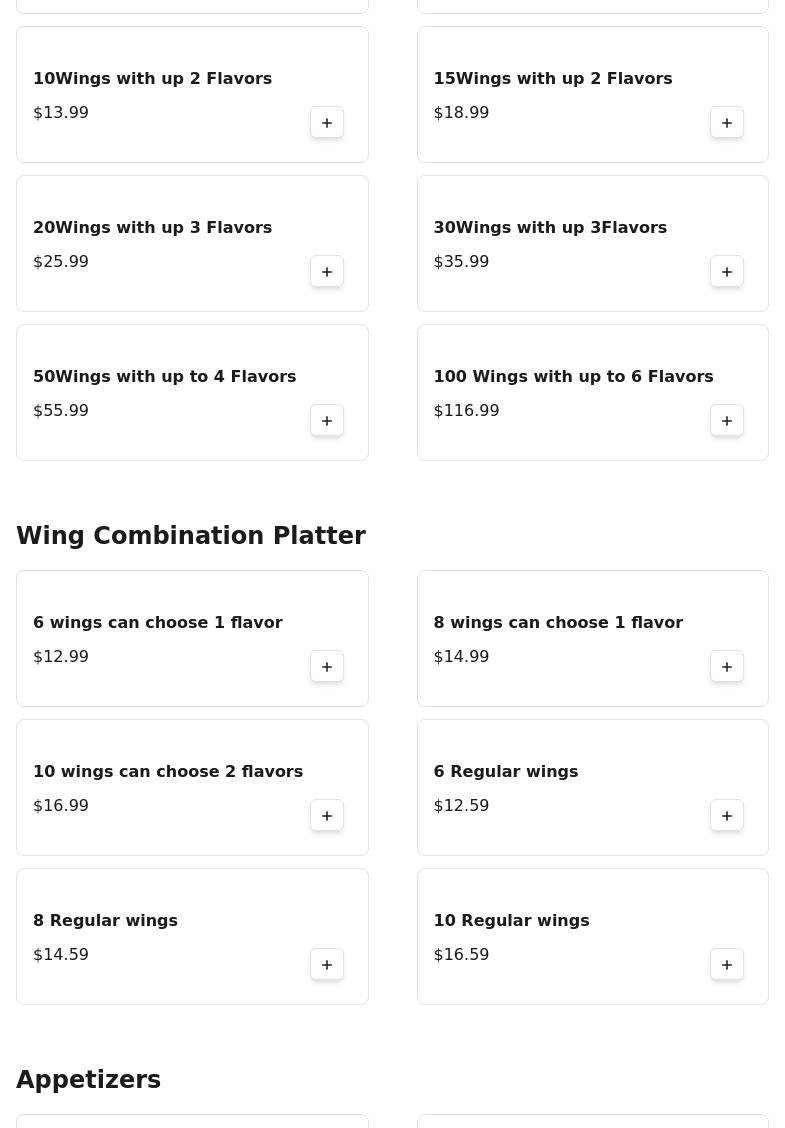The width and height of the screenshot is (785, 1128).
Task: Add 15Wings with up 2 Flavors
Action: [727, 123]
